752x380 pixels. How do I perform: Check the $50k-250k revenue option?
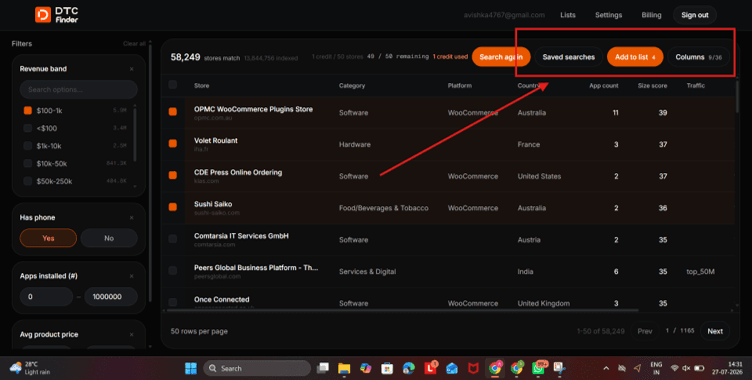pyautogui.click(x=28, y=181)
